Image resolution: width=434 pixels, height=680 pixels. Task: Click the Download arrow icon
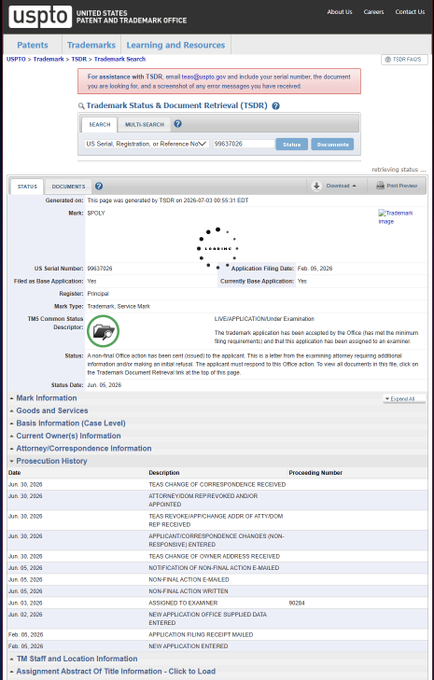point(317,186)
